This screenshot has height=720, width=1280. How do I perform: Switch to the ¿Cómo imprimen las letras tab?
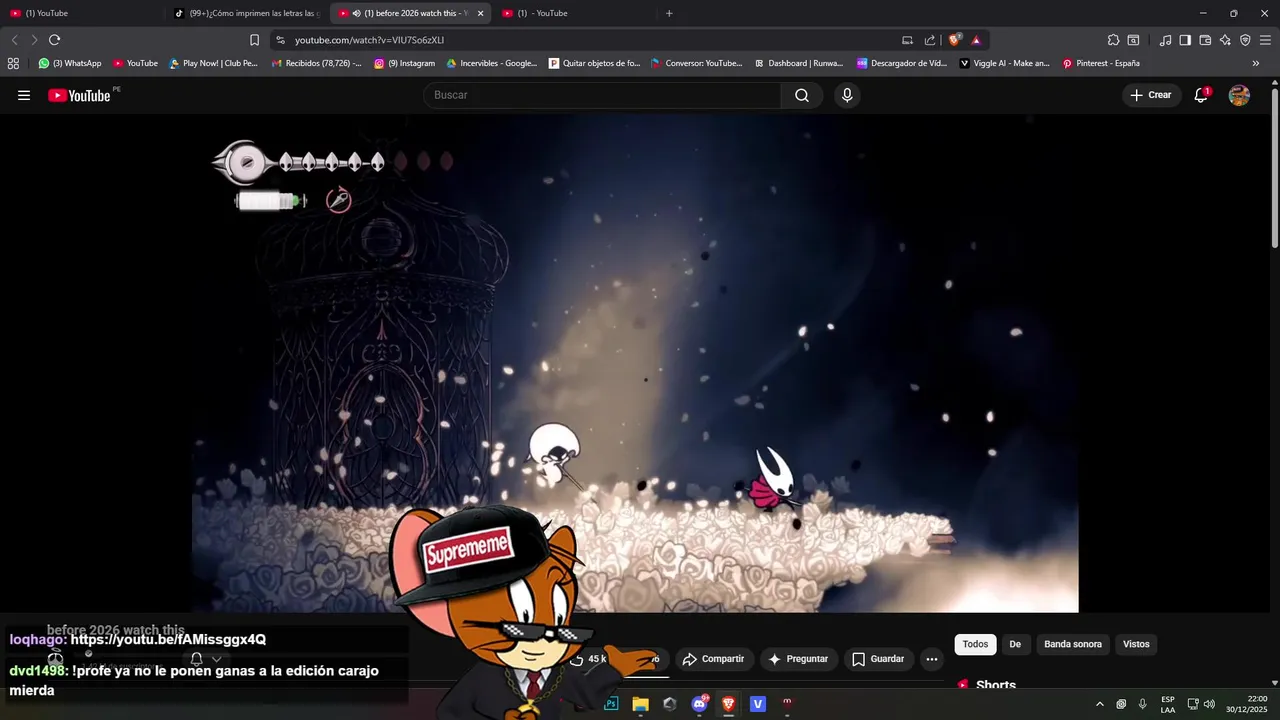245,13
